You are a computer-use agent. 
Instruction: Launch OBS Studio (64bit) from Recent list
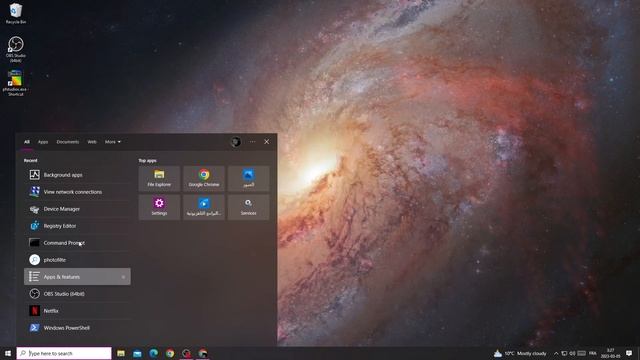tap(77, 294)
